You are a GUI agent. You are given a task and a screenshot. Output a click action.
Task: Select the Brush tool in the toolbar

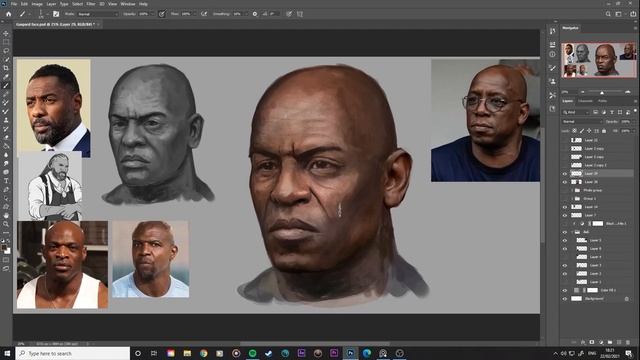click(6, 85)
